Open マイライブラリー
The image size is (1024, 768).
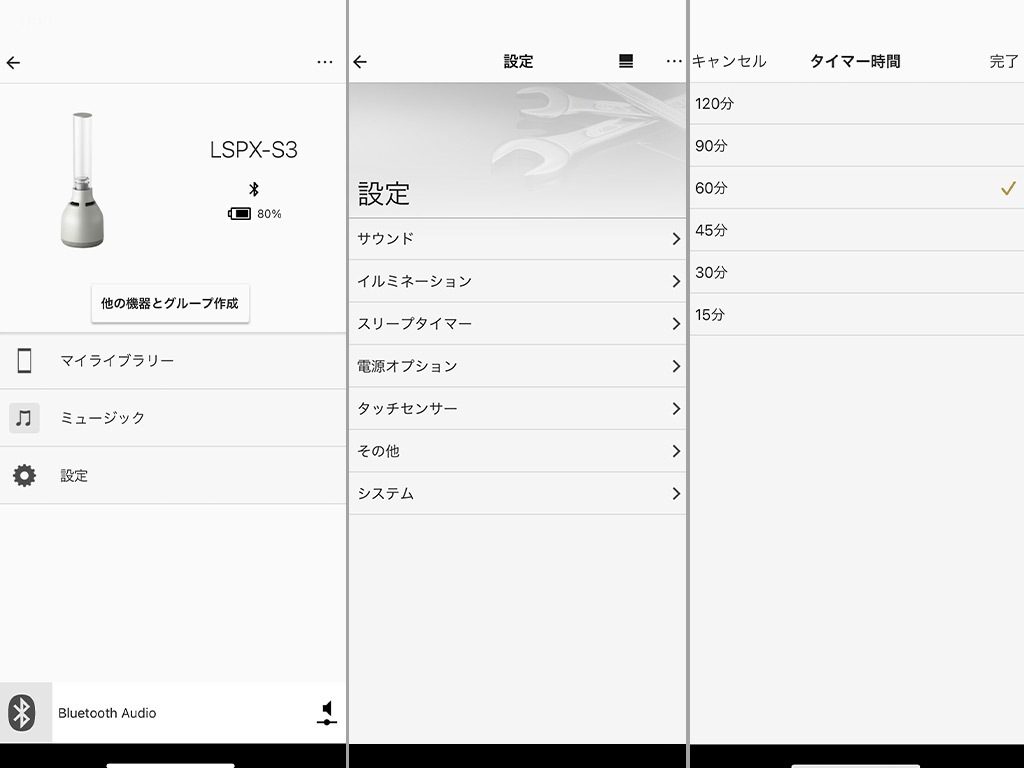(173, 360)
